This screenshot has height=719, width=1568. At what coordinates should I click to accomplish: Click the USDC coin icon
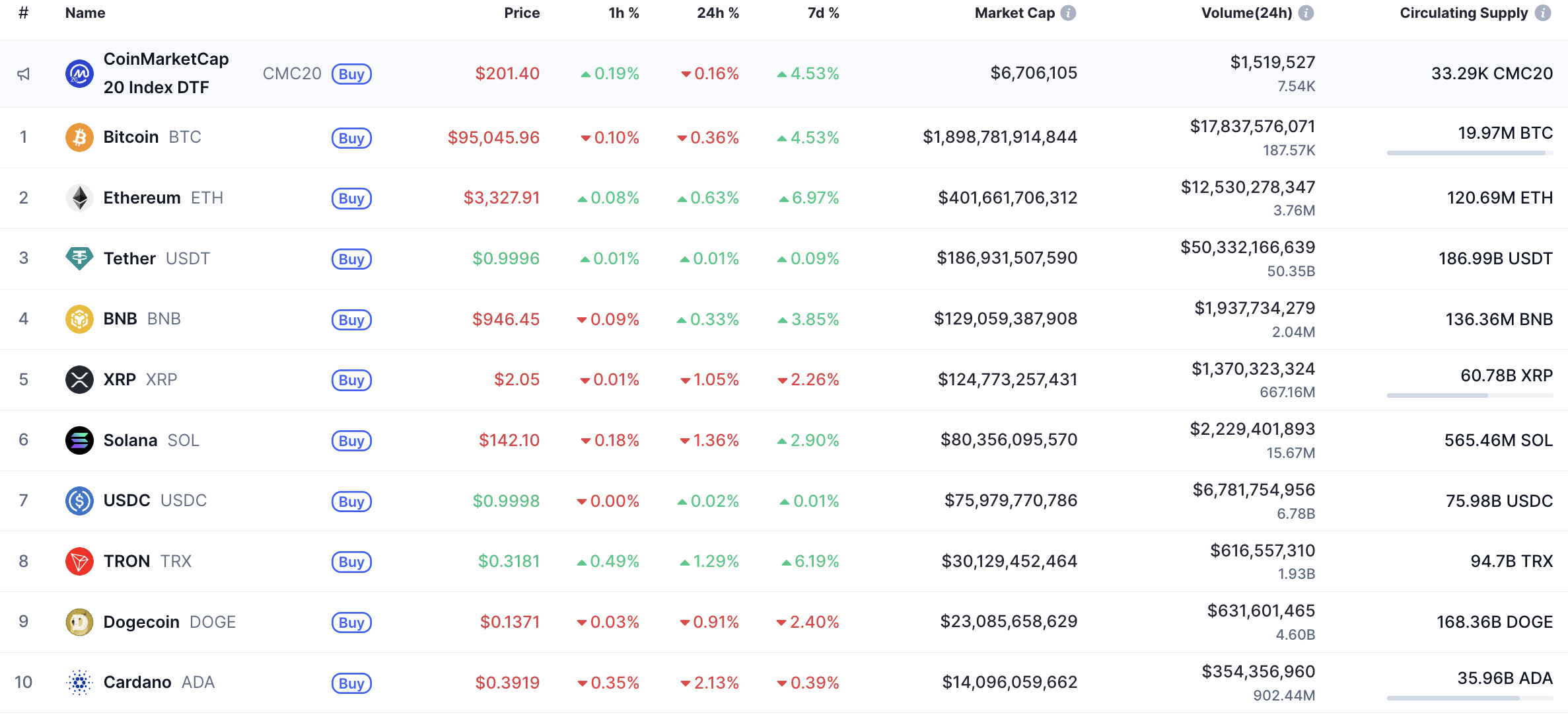pos(79,500)
